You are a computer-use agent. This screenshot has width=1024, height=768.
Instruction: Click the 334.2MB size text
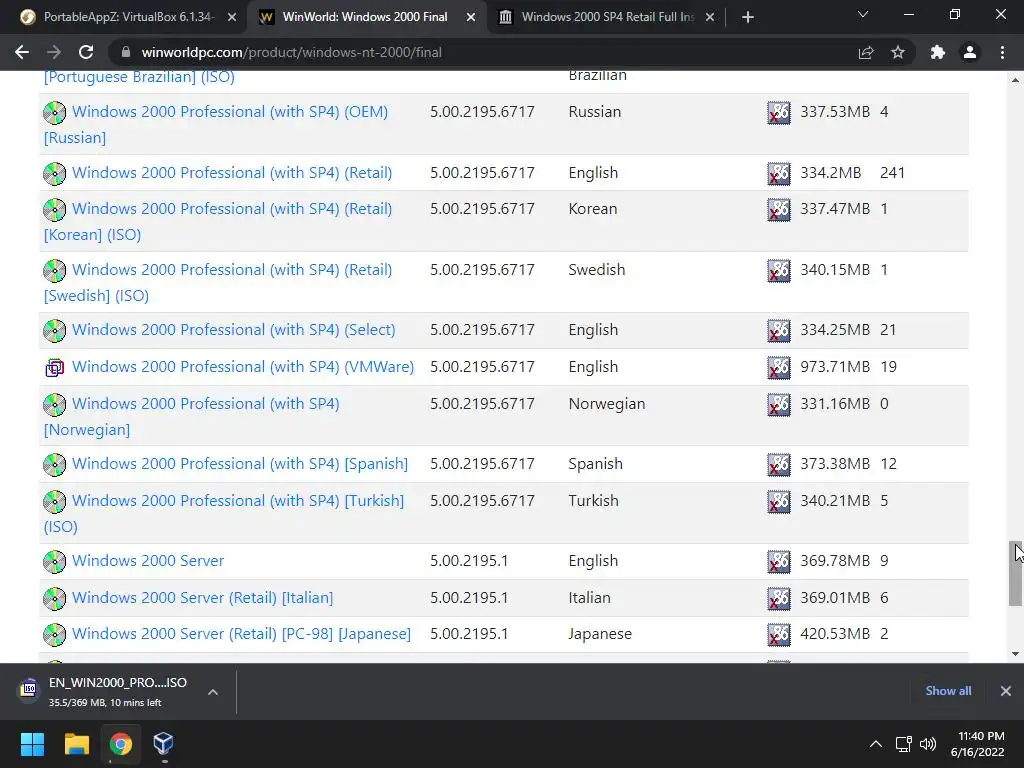pyautogui.click(x=830, y=172)
